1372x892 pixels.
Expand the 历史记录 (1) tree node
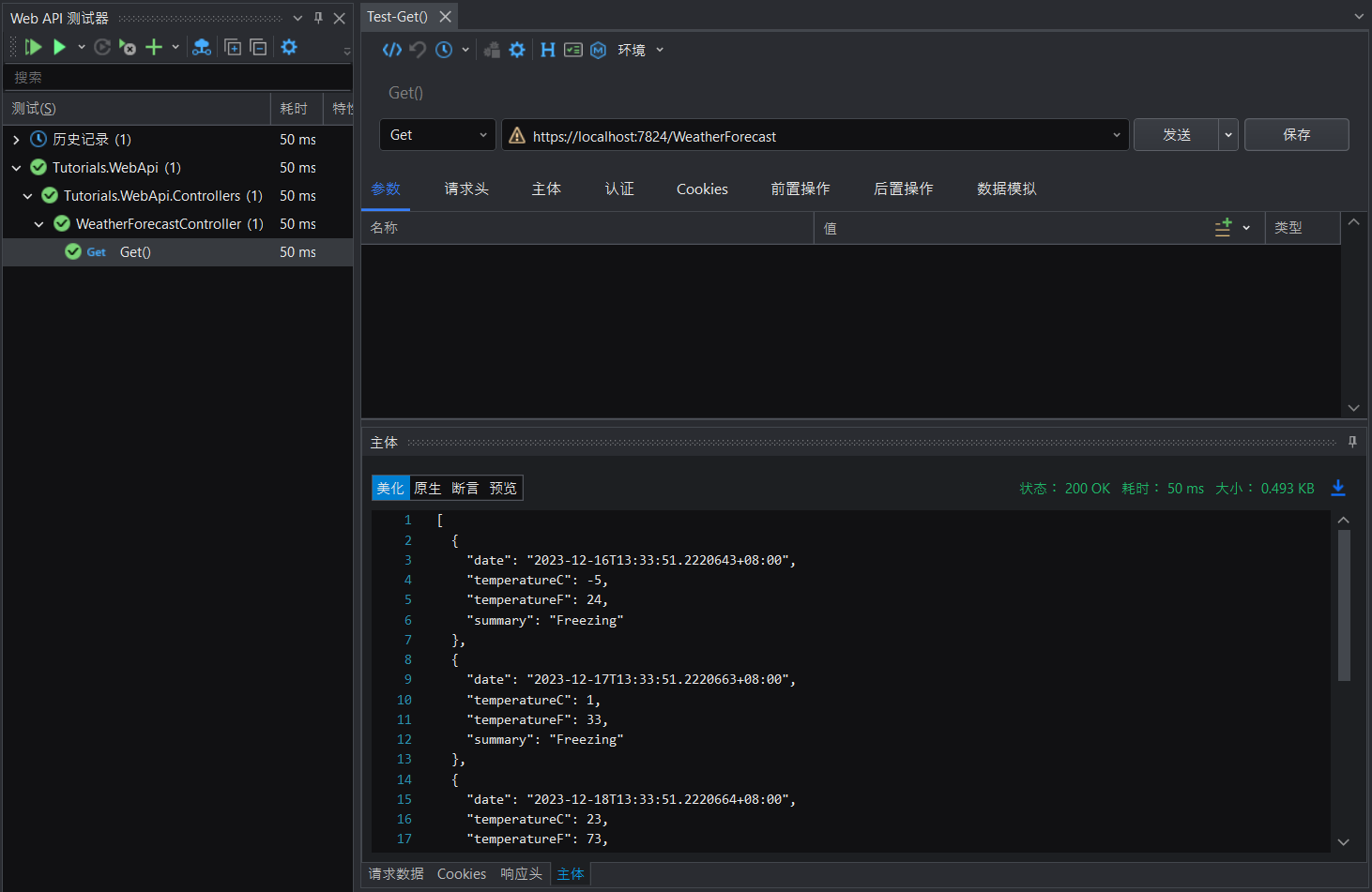click(x=16, y=140)
